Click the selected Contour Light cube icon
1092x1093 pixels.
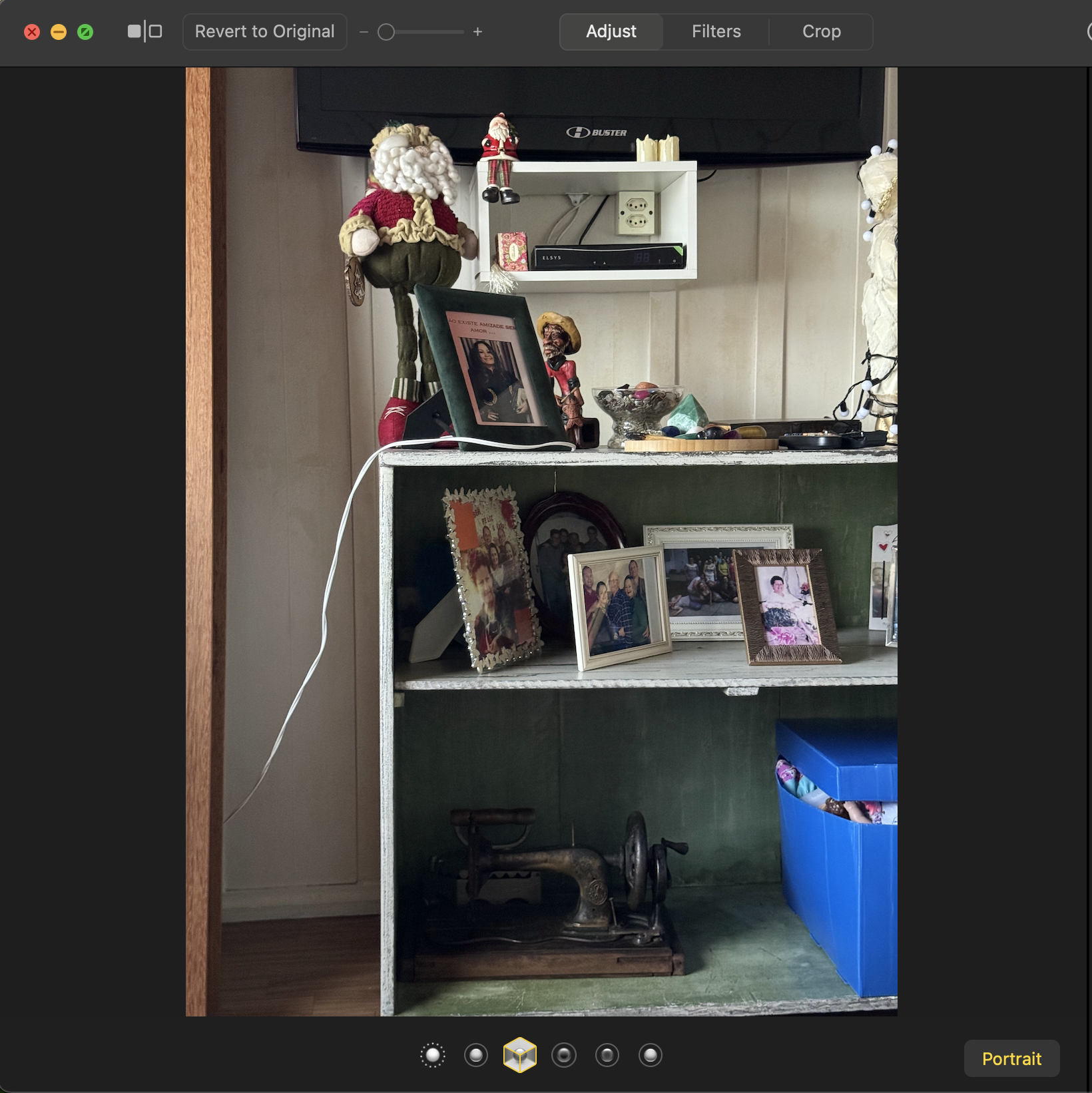point(520,1055)
